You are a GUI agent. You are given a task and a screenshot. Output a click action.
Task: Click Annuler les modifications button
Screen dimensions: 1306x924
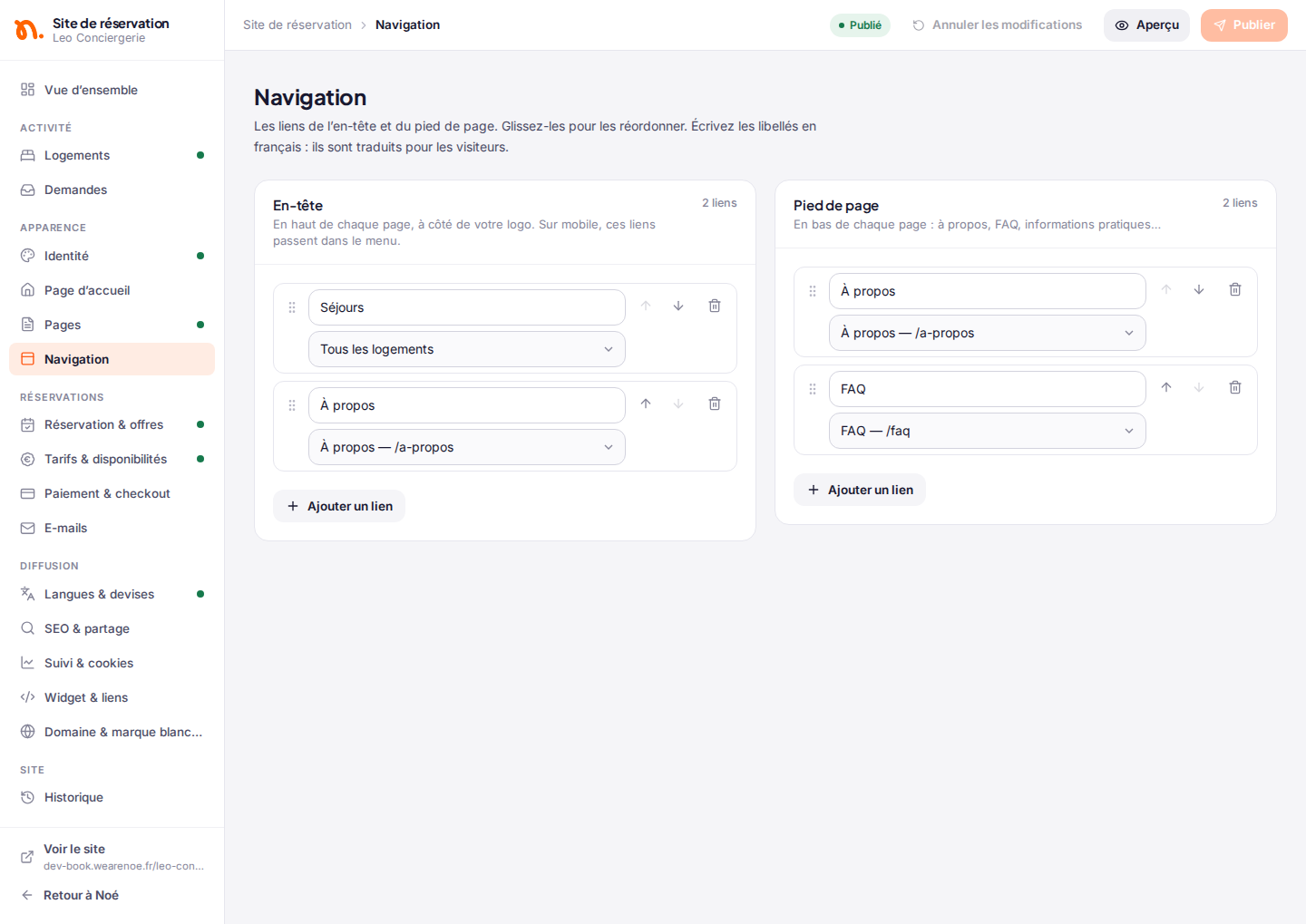tap(997, 24)
